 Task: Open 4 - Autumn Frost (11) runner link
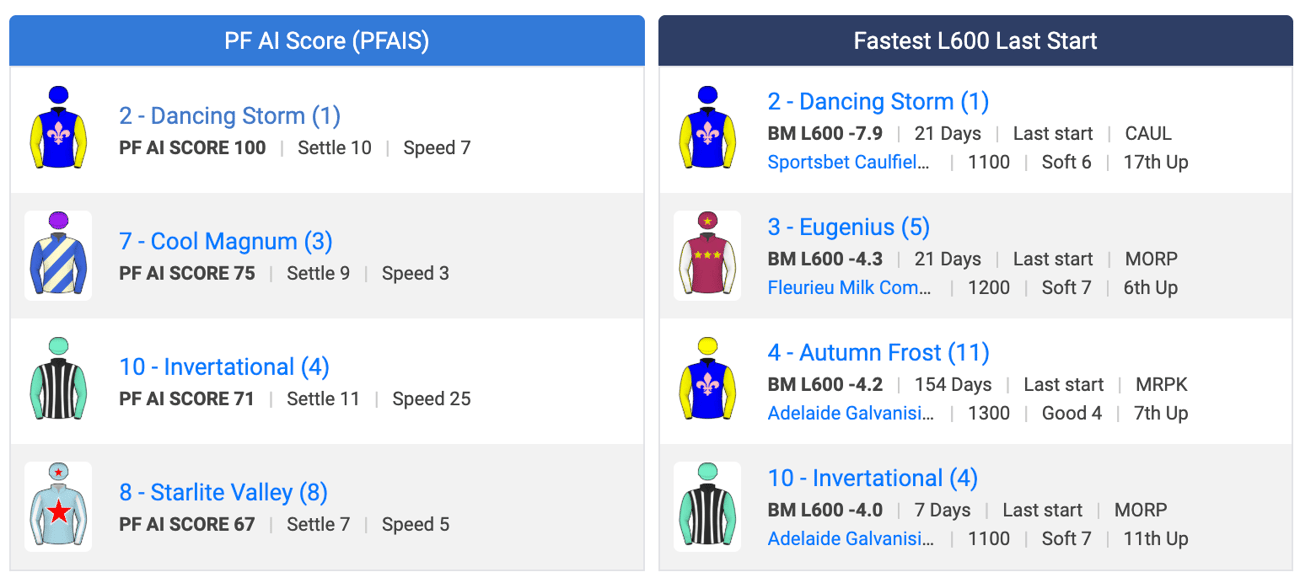(x=879, y=353)
